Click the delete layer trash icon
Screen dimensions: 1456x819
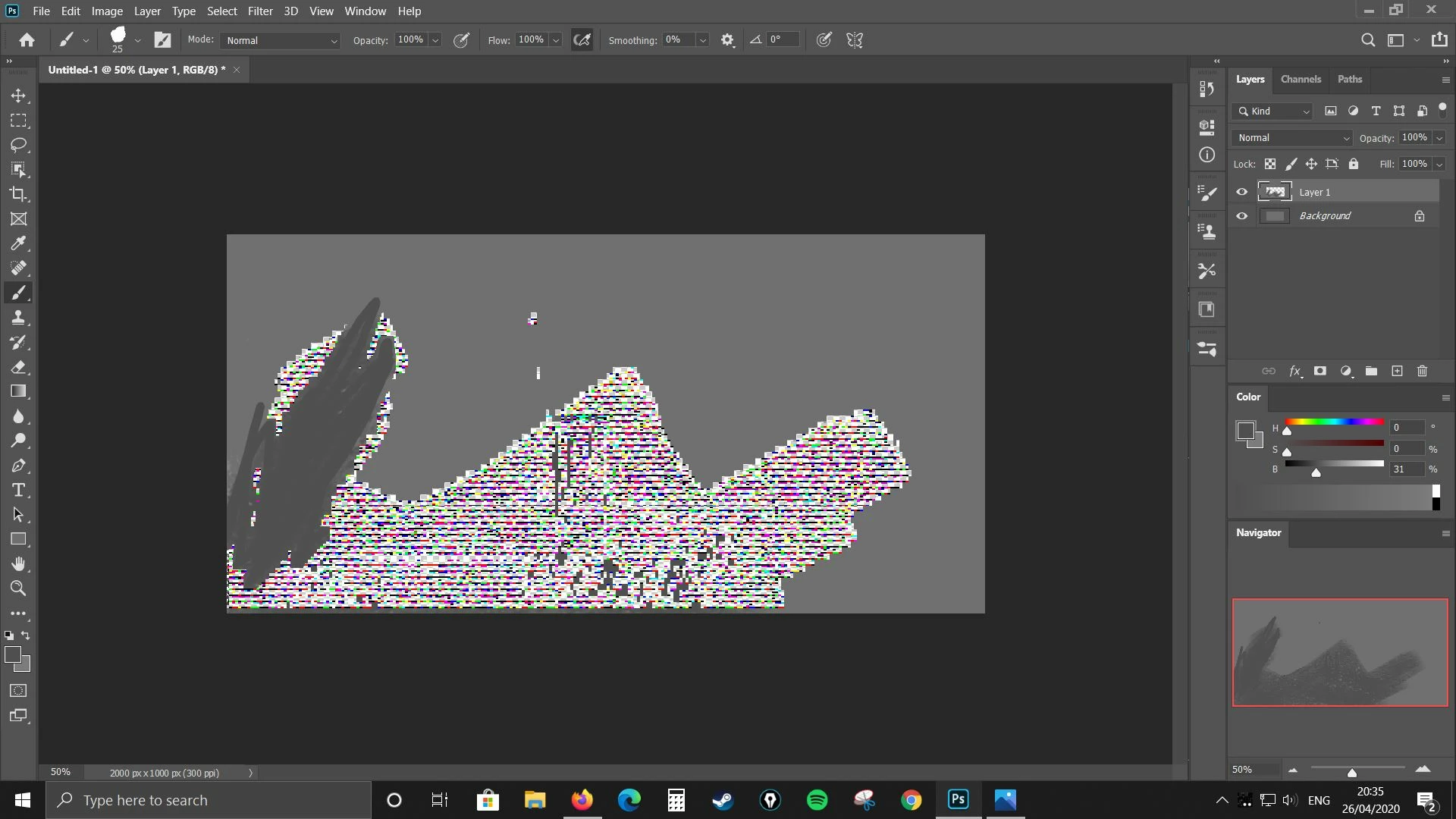coord(1422,372)
